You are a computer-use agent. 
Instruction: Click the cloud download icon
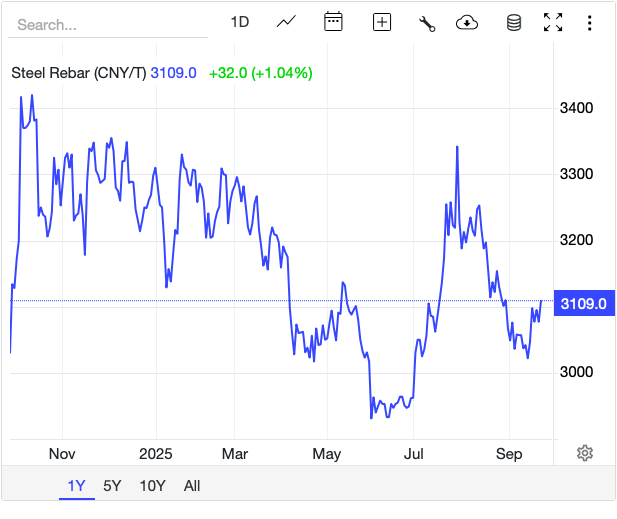467,23
